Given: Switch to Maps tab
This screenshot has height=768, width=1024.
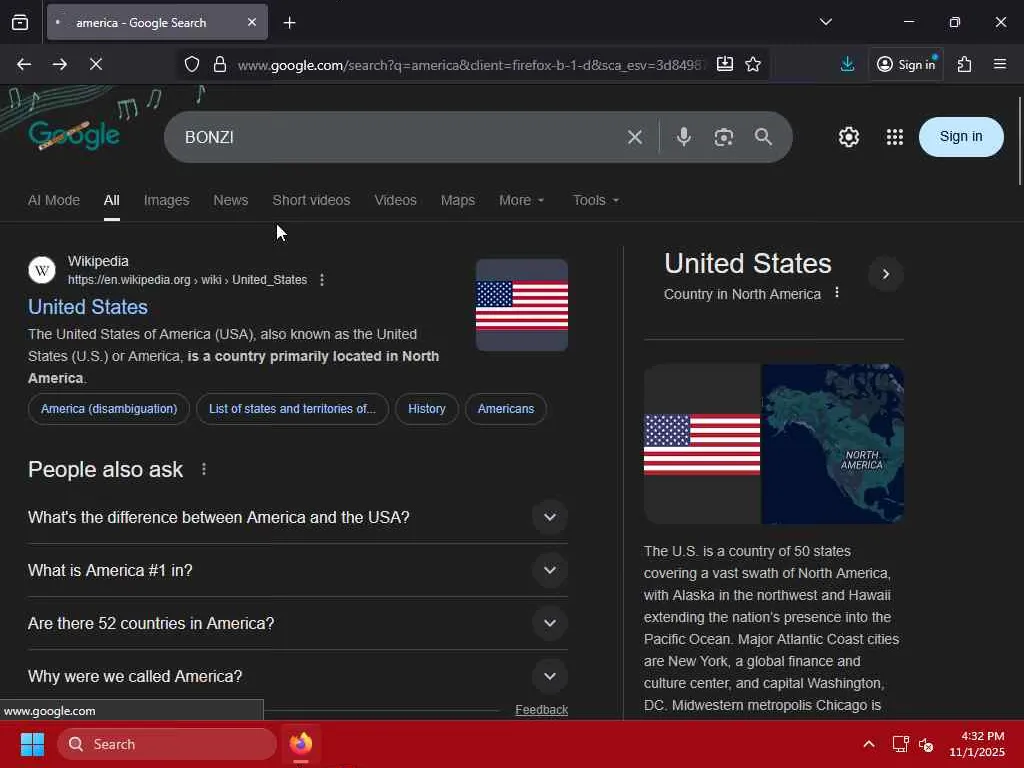Looking at the screenshot, I should (458, 200).
